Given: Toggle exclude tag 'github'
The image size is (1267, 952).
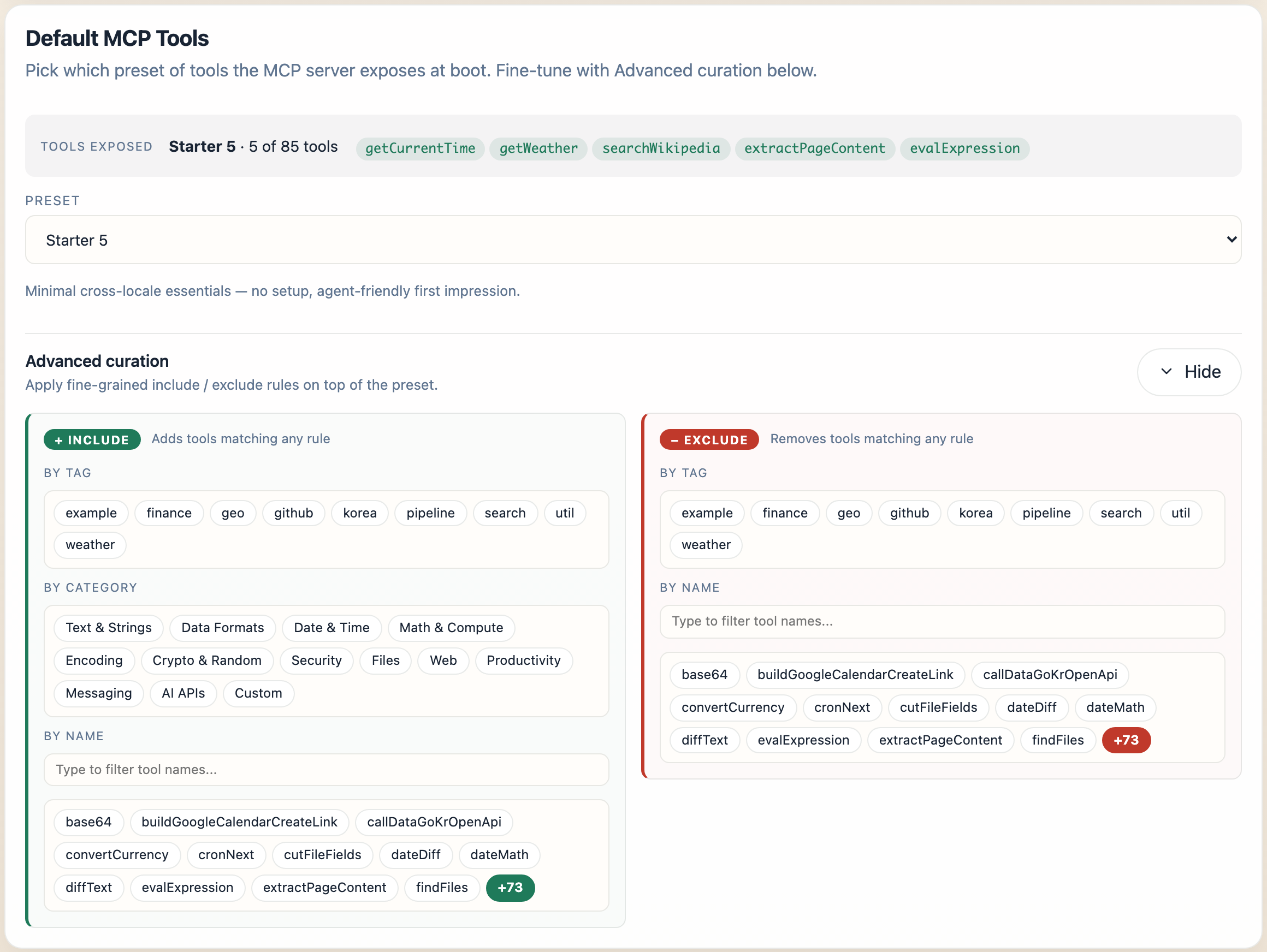Looking at the screenshot, I should coord(910,513).
